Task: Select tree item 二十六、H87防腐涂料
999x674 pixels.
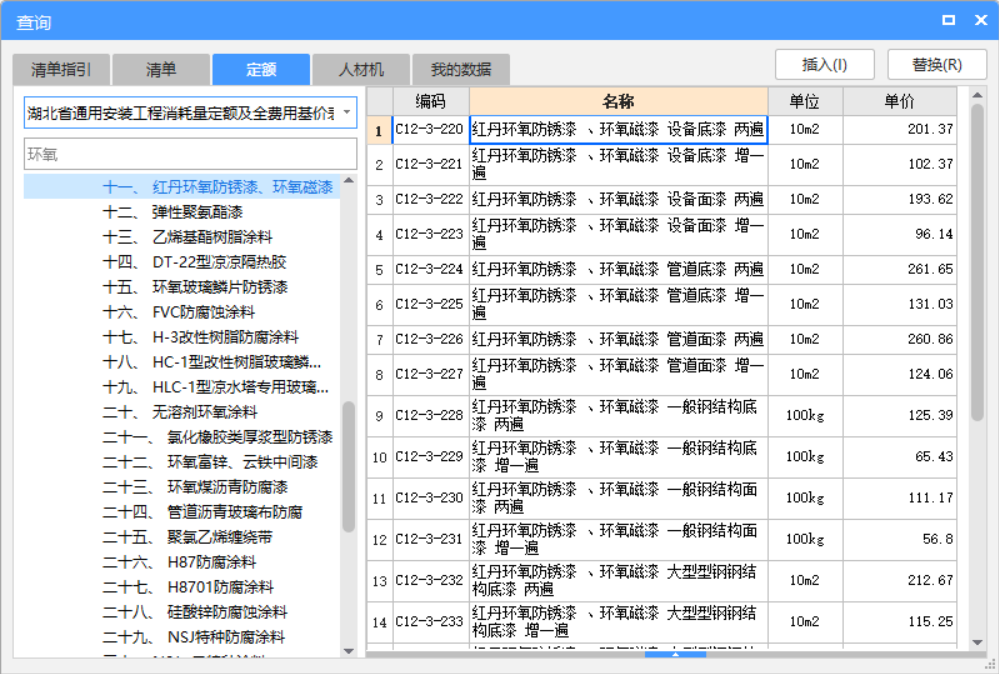Action: pos(180,562)
